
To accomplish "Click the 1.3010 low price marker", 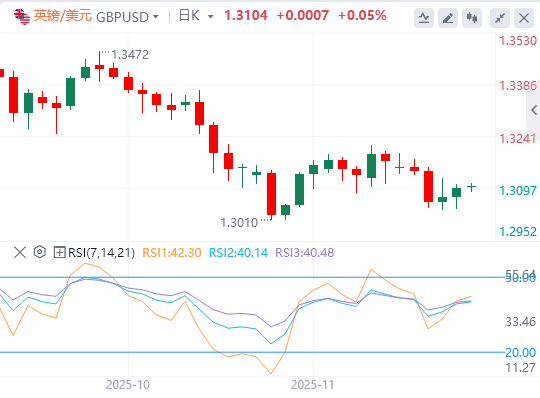I will click(x=239, y=223).
